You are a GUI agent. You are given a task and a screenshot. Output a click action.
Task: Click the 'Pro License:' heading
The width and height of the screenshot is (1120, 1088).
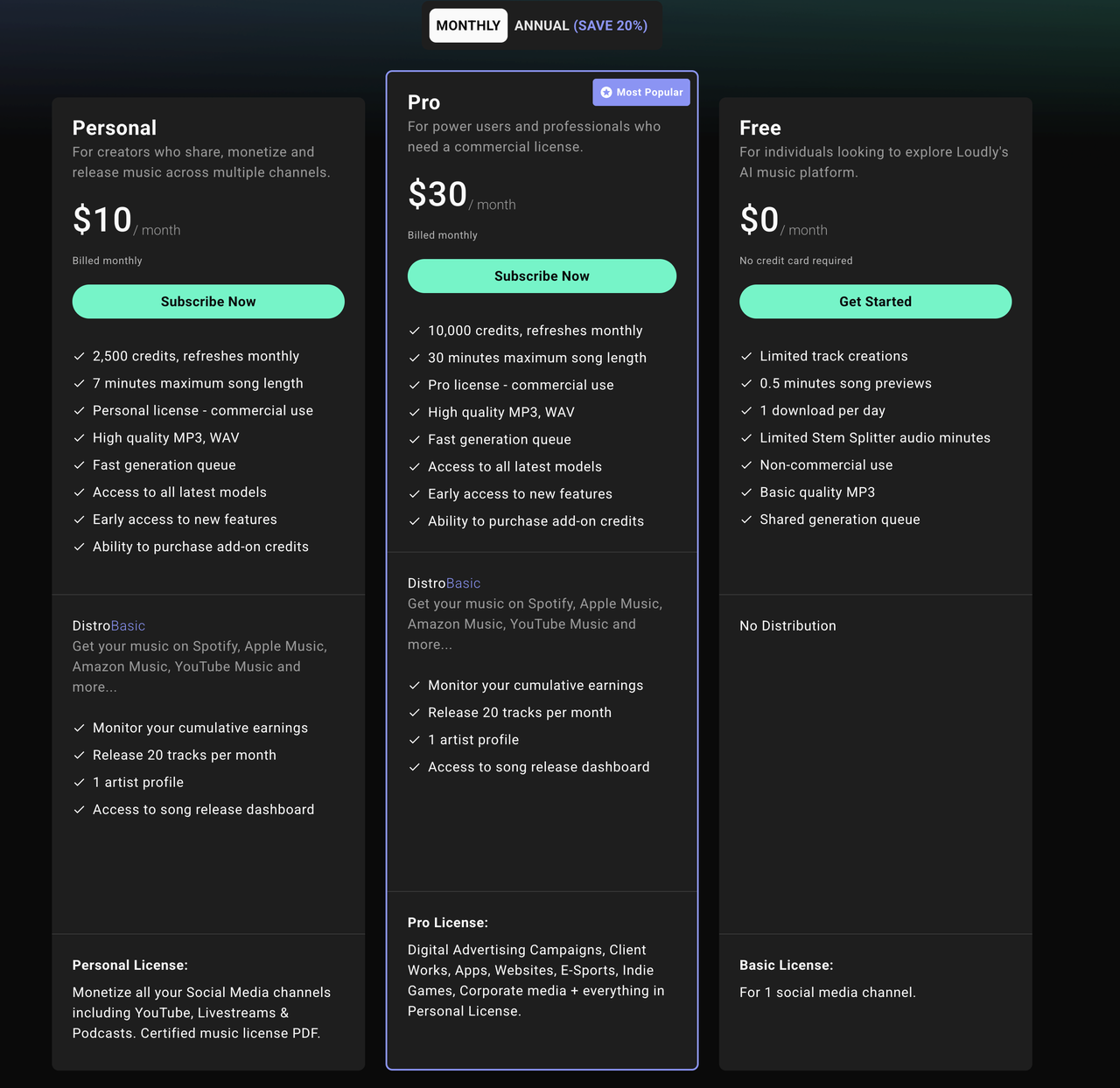(448, 923)
